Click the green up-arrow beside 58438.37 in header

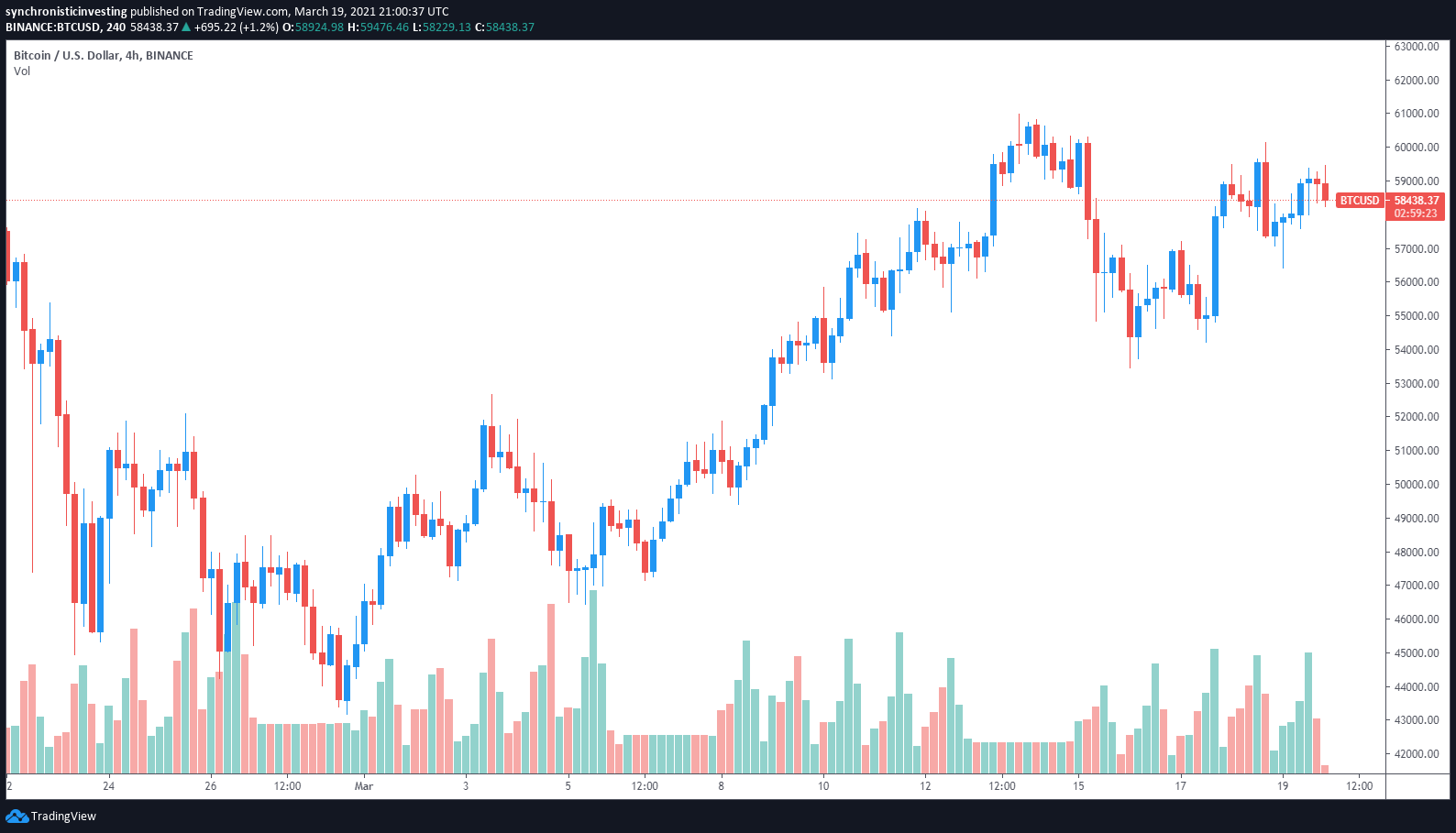(x=186, y=27)
